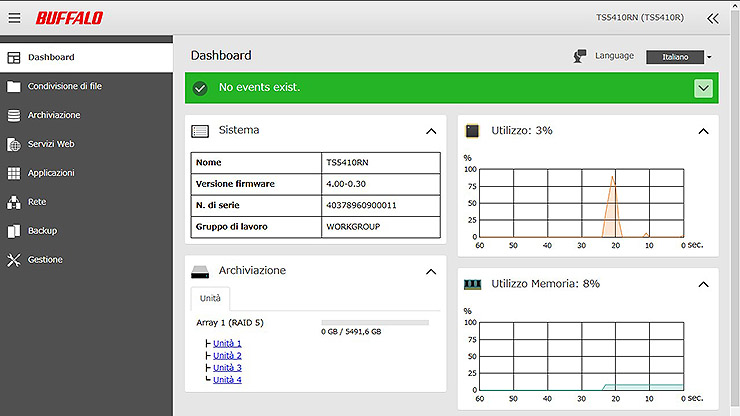Open the Unità 1 link
740x416 pixels.
tap(227, 344)
